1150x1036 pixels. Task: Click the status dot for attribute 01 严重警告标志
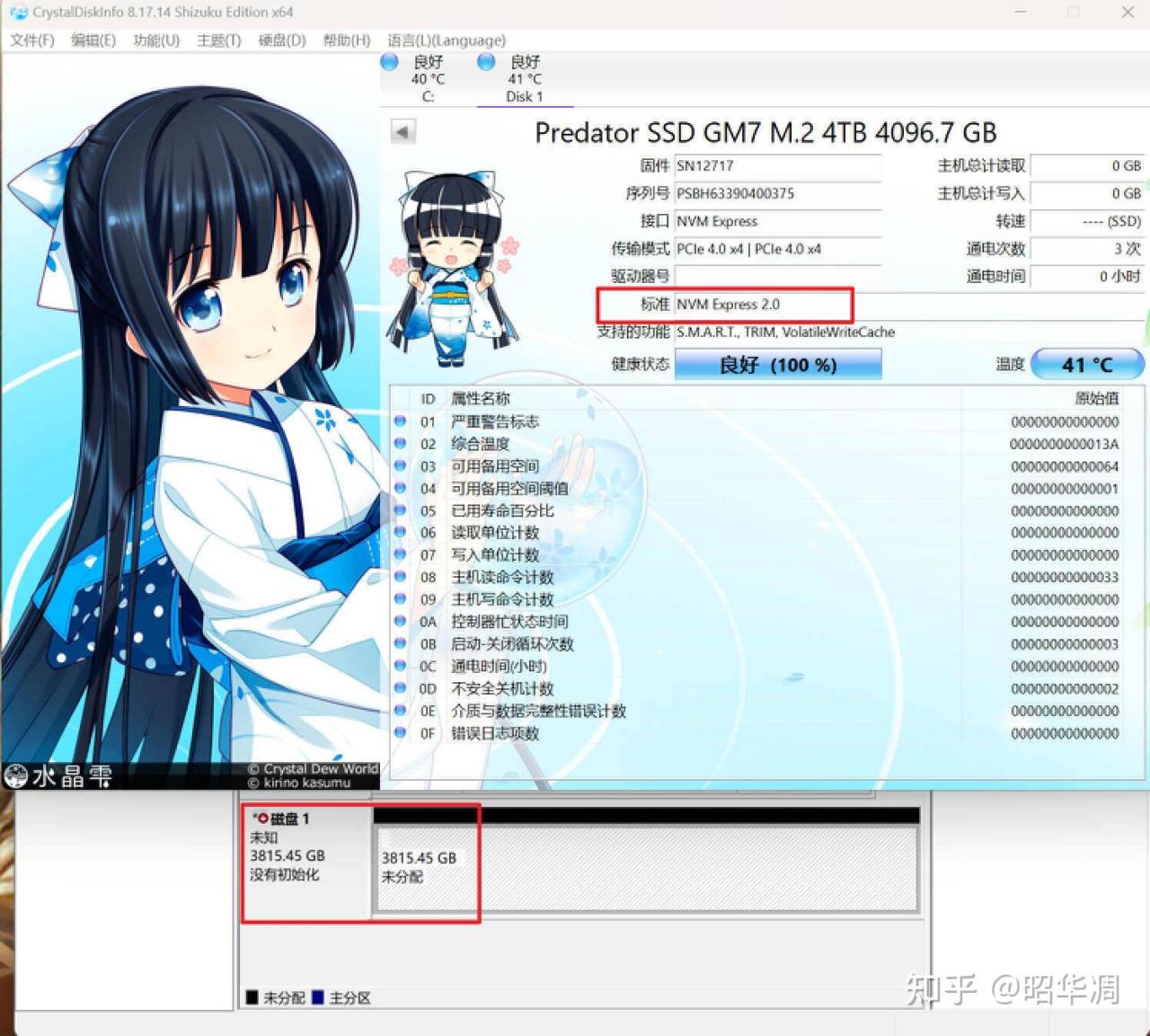coord(400,421)
